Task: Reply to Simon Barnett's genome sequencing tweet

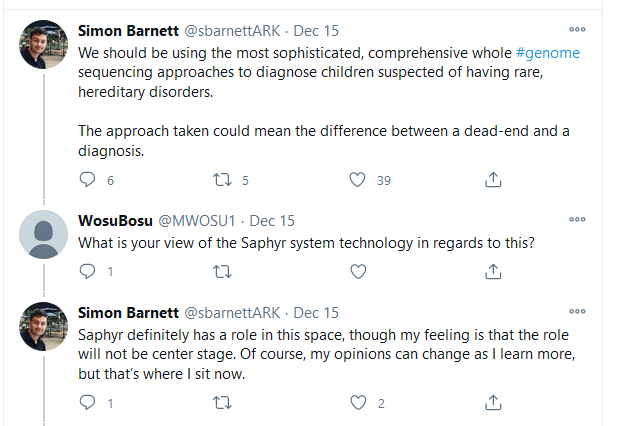Action: (x=88, y=180)
